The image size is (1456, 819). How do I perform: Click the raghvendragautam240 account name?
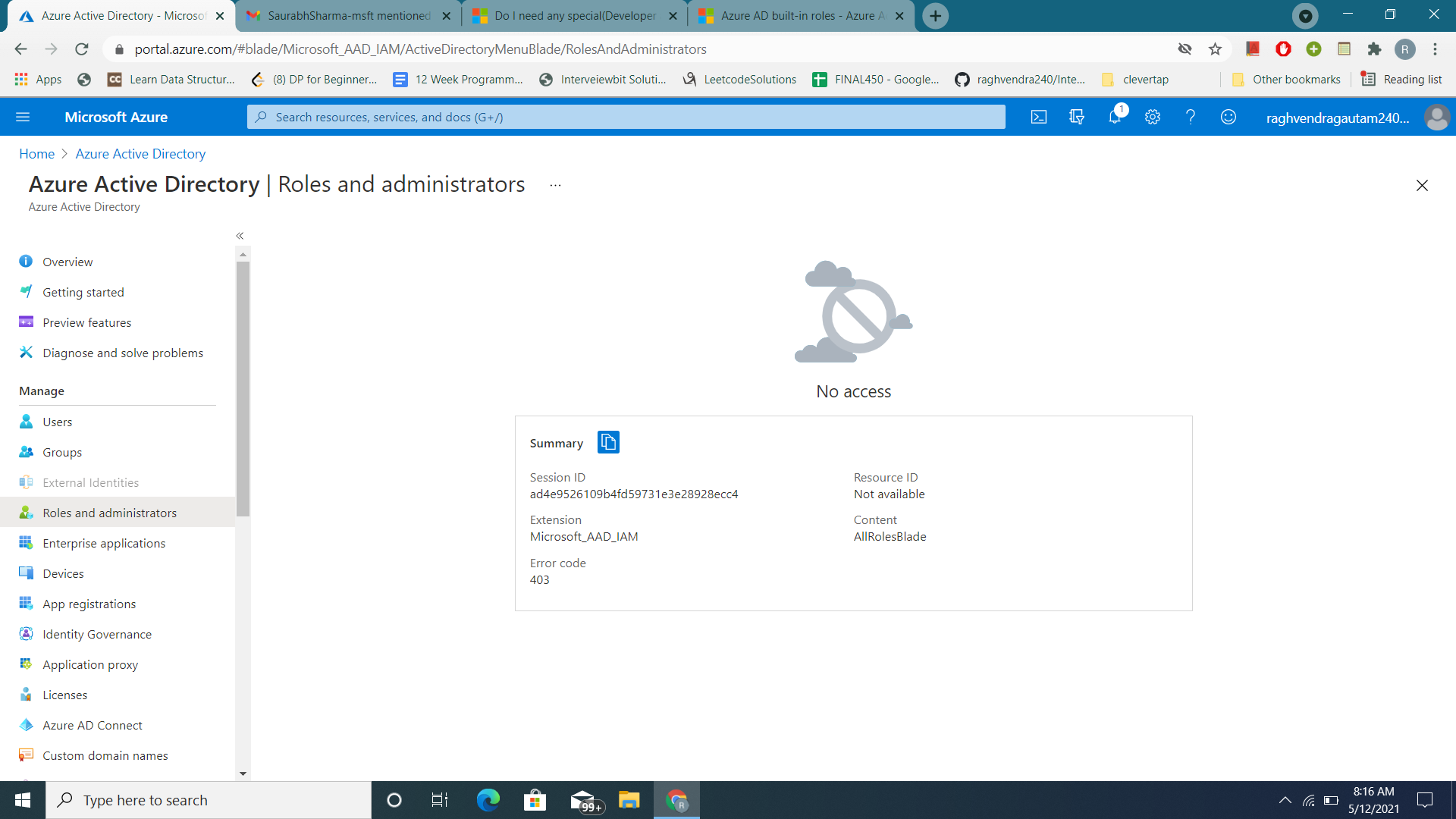[x=1338, y=118]
